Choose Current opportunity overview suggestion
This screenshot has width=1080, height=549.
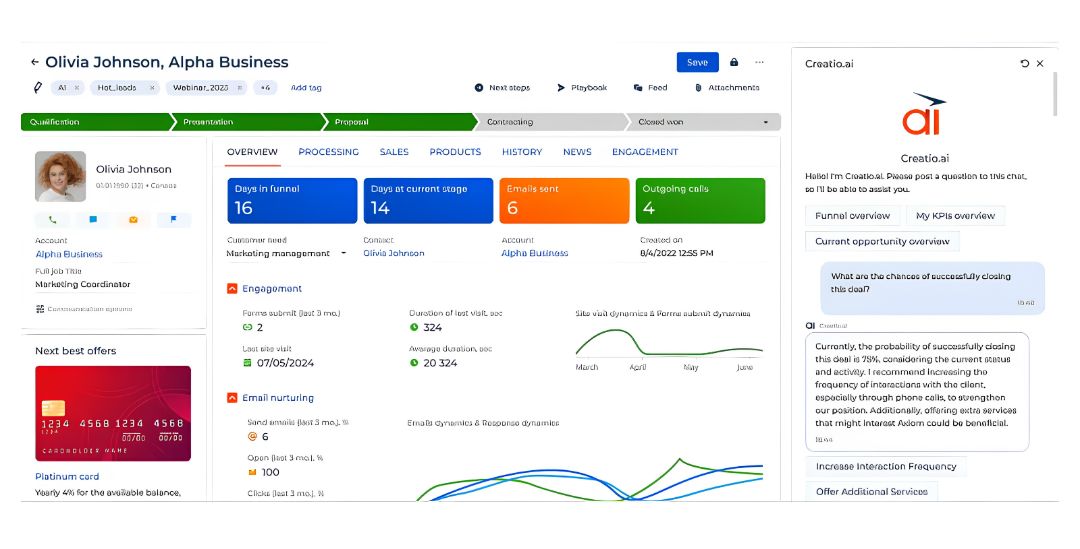click(x=882, y=242)
